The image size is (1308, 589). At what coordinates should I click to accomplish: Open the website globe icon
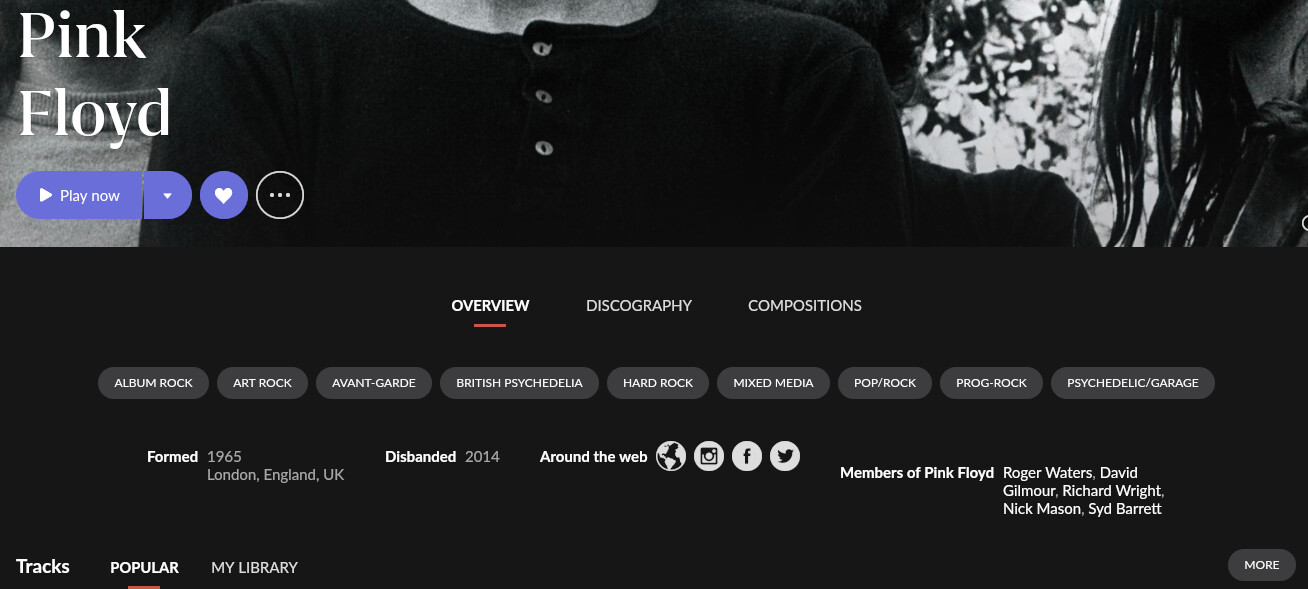pyautogui.click(x=671, y=457)
